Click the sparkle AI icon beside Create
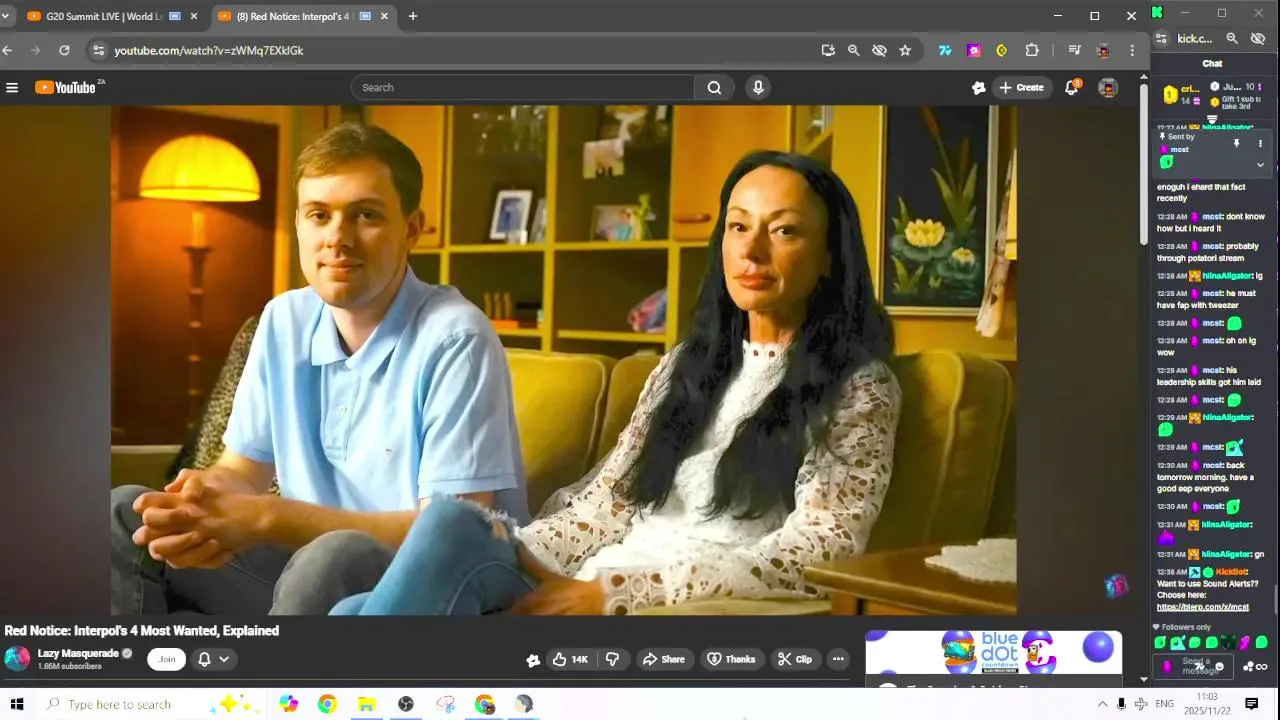 point(978,88)
